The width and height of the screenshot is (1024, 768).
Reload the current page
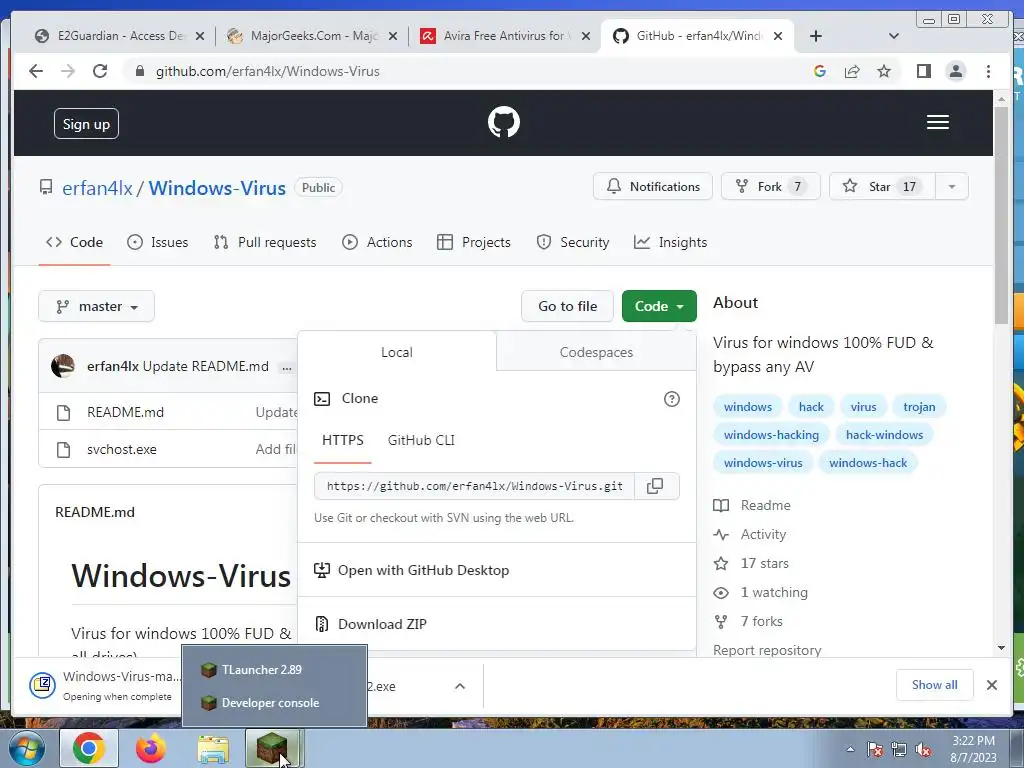100,71
